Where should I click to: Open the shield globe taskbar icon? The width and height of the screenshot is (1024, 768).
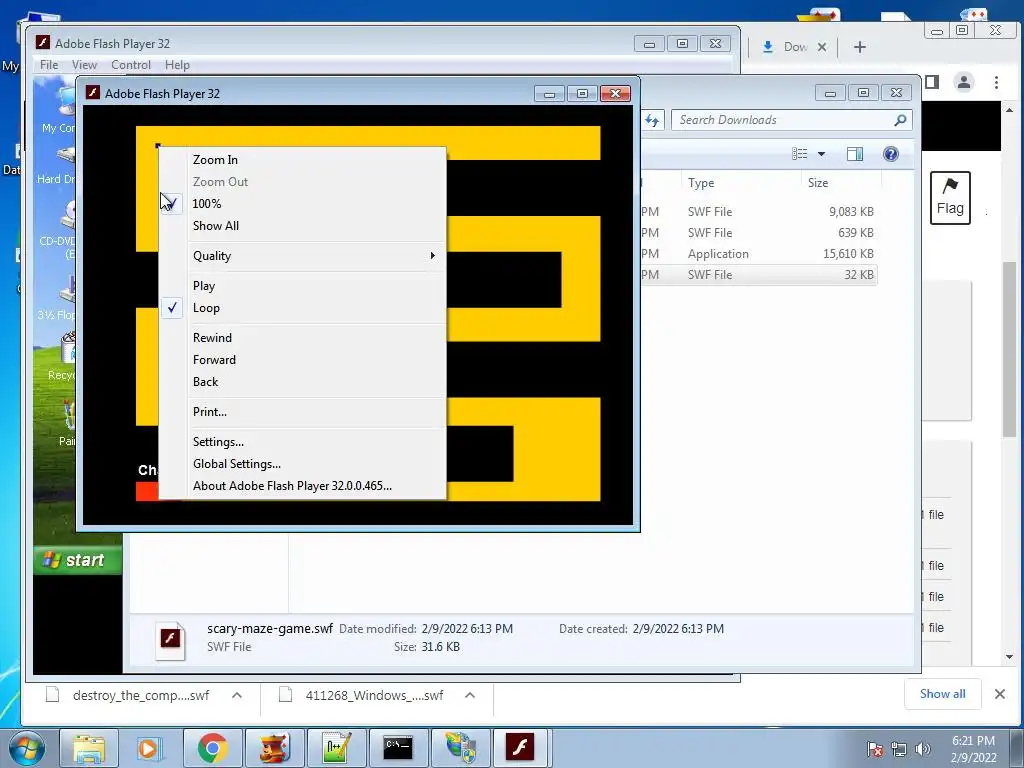[x=460, y=748]
